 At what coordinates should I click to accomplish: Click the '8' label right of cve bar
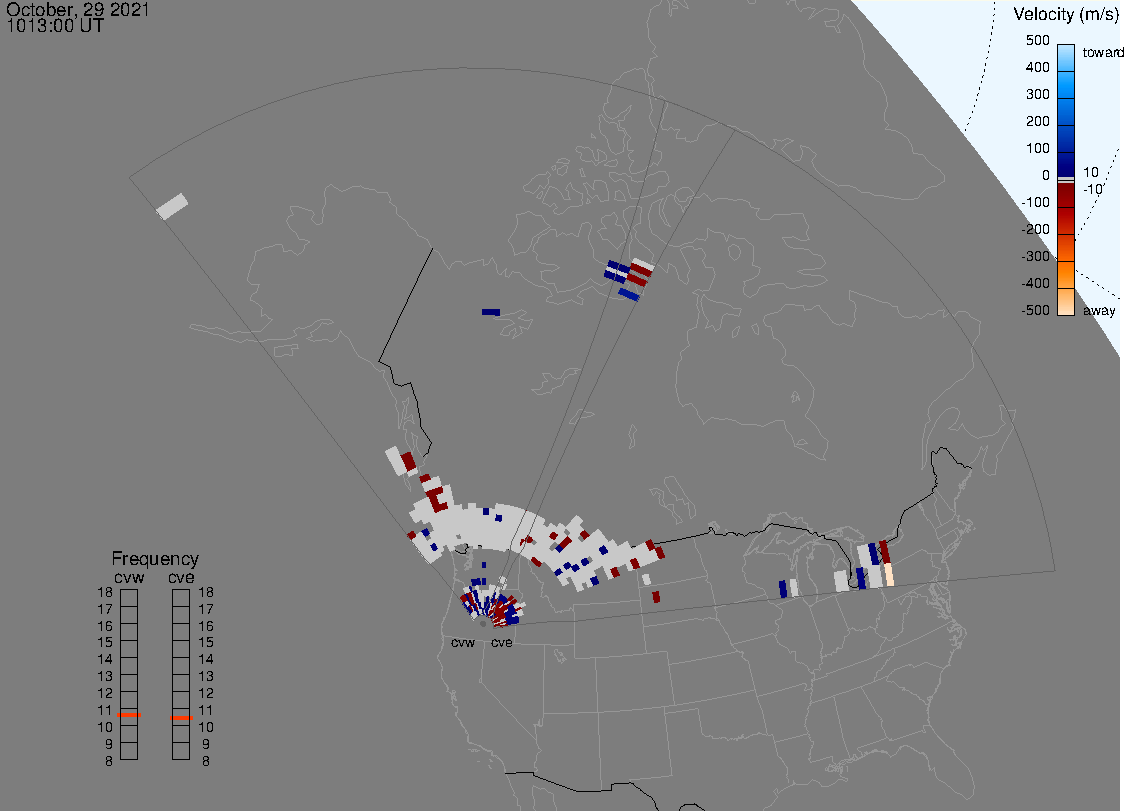click(206, 762)
